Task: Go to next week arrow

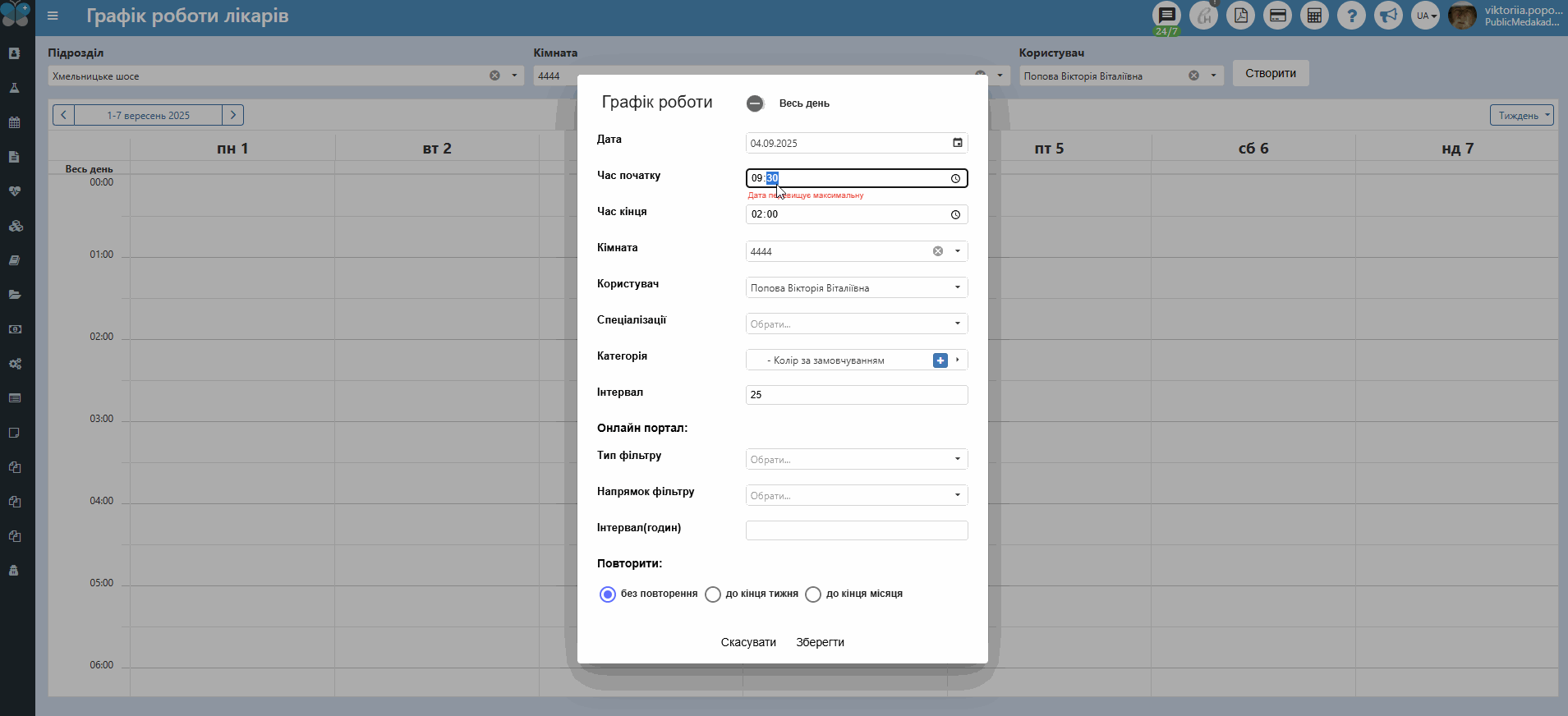Action: pyautogui.click(x=233, y=115)
